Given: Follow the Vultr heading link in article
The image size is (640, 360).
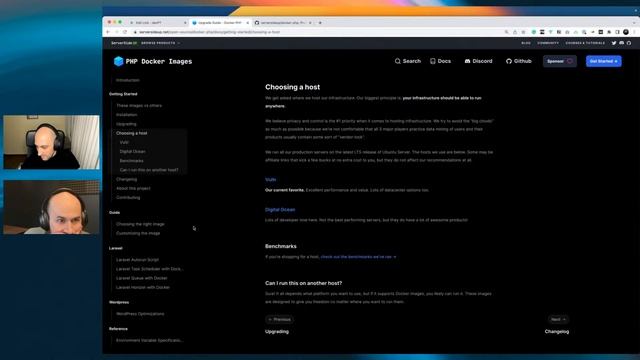Looking at the screenshot, I should pos(271,180).
